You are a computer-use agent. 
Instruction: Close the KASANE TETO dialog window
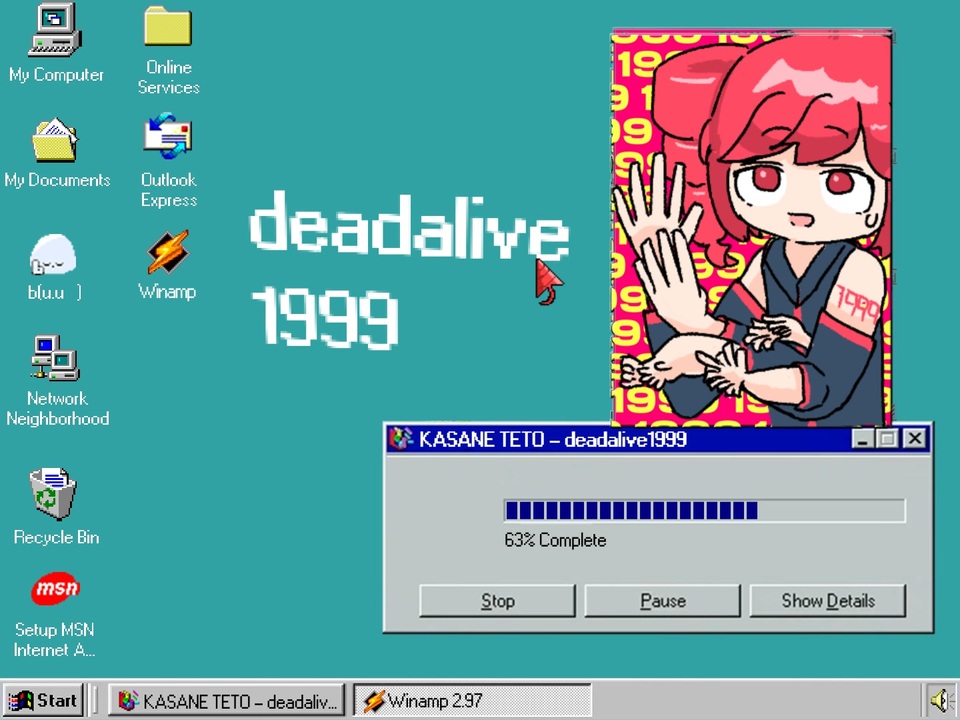point(915,438)
